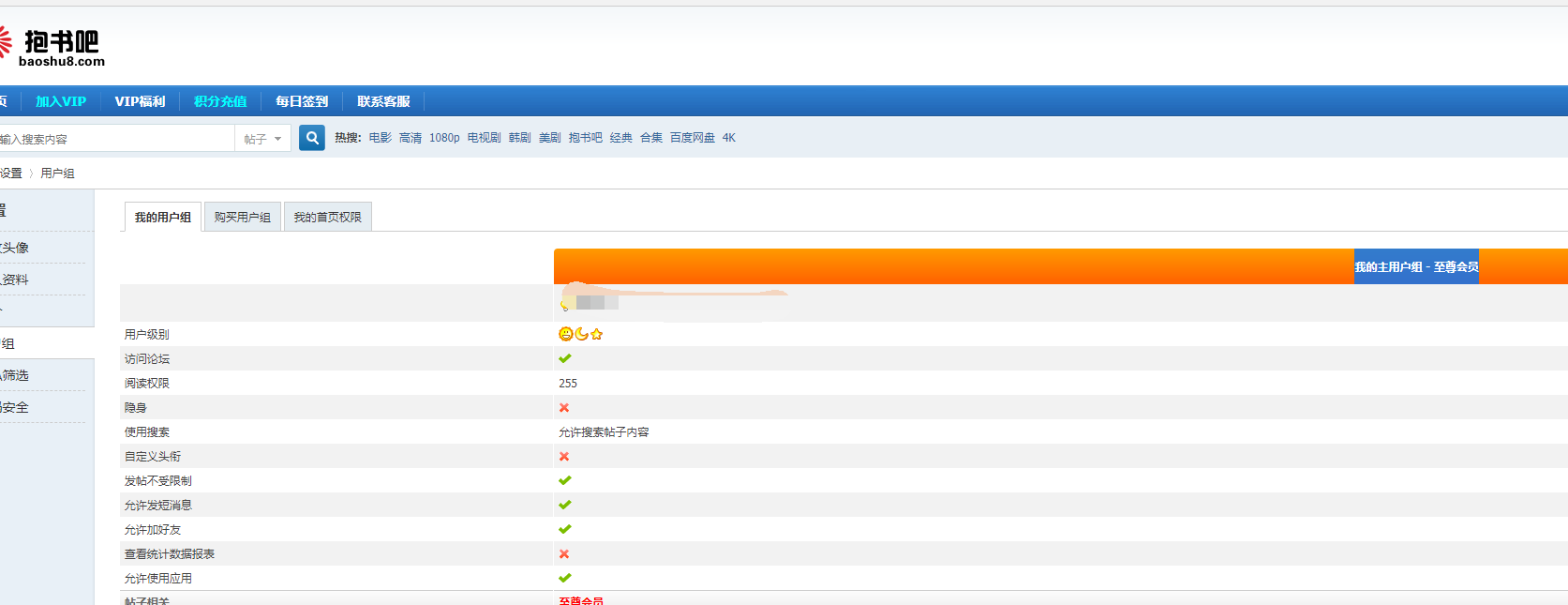Open the 联系客服 menu item
The height and width of the screenshot is (605, 1568).
tap(383, 101)
